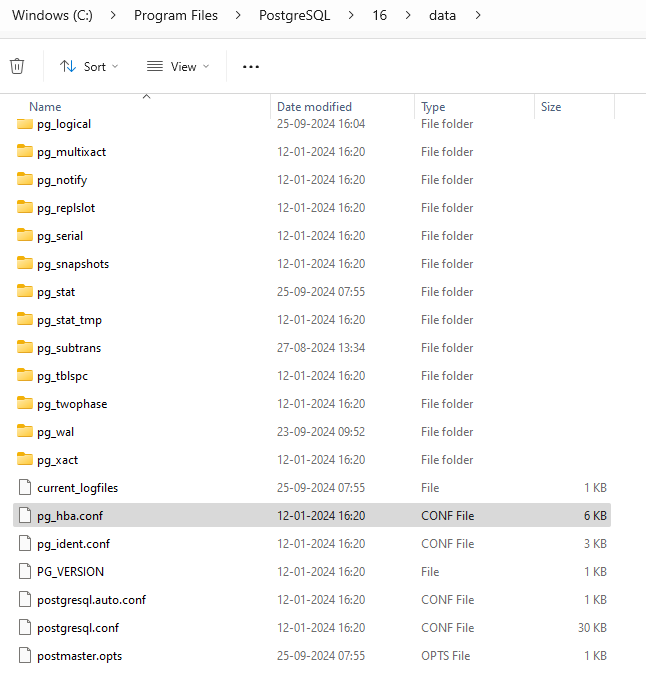Click the postgresql.conf file icon
This screenshot has height=675, width=646.
coord(25,627)
